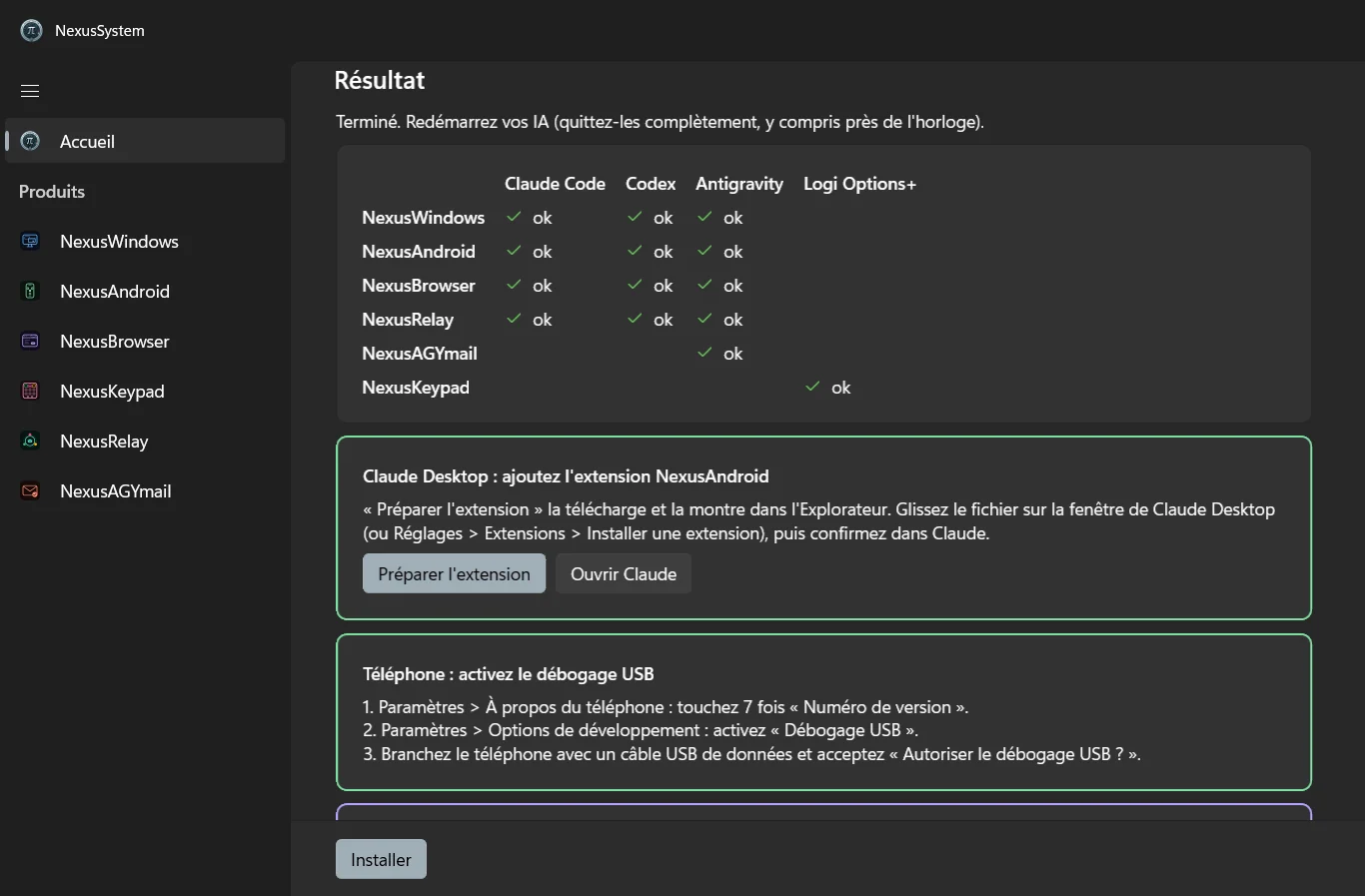The height and width of the screenshot is (896, 1365).
Task: Open NexusWindows product page
Action: (145, 241)
